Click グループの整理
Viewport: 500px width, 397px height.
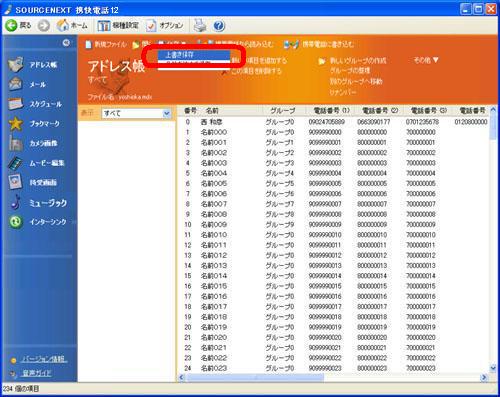350,71
